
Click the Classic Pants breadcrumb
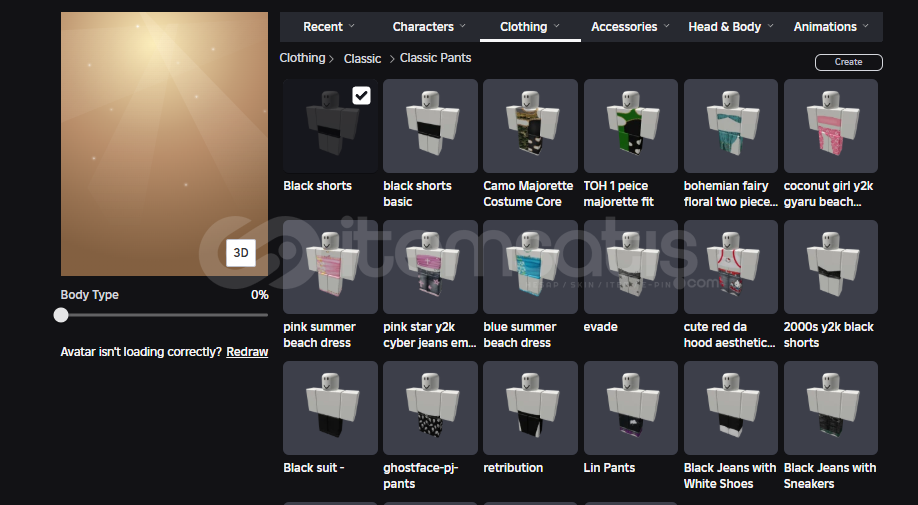(x=436, y=58)
